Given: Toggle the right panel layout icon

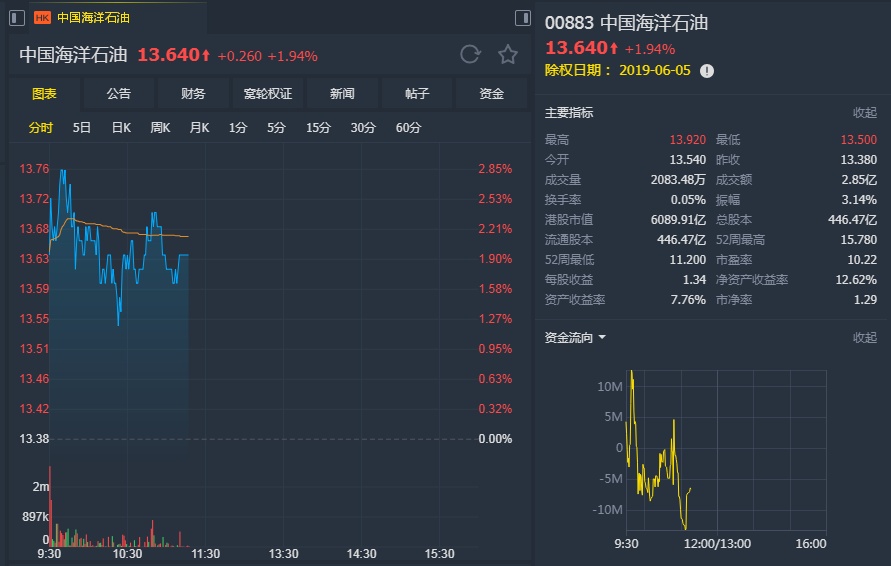Looking at the screenshot, I should [522, 17].
